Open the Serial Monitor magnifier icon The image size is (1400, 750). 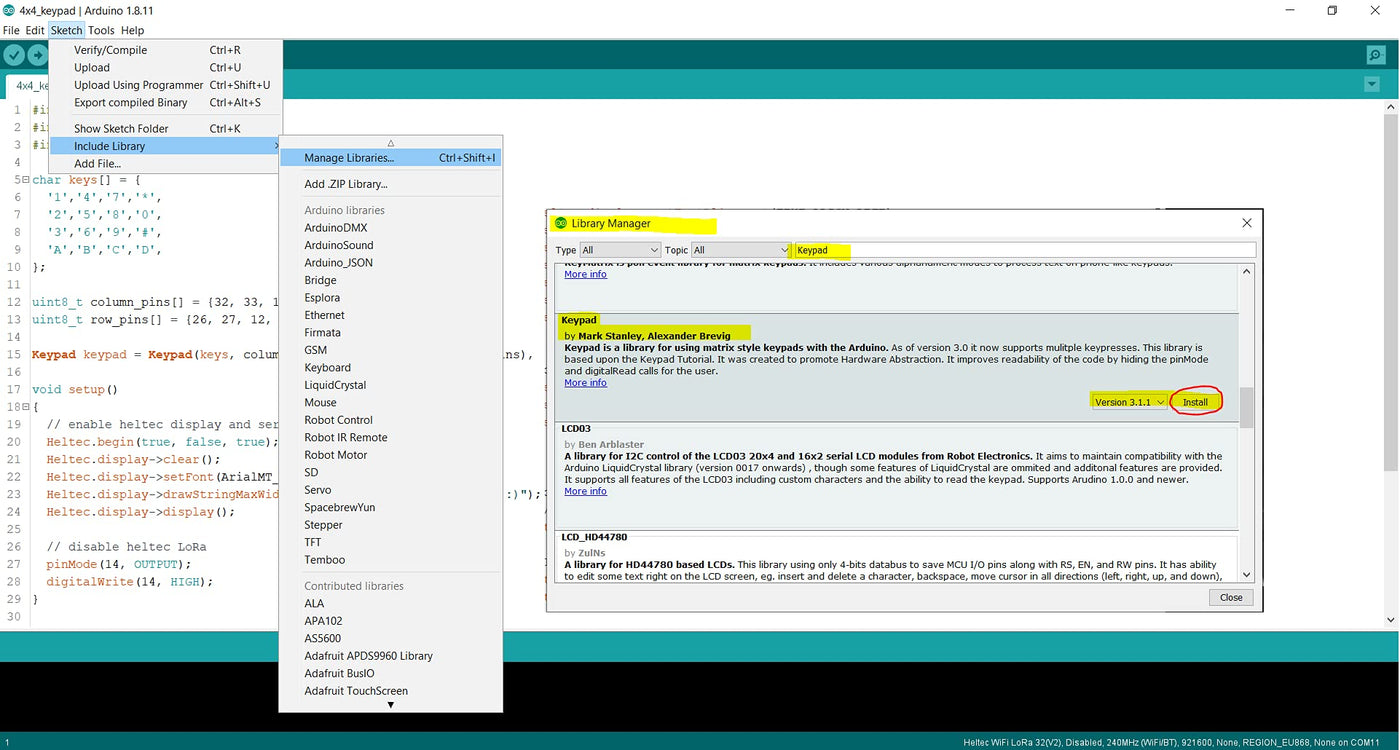coord(1376,55)
